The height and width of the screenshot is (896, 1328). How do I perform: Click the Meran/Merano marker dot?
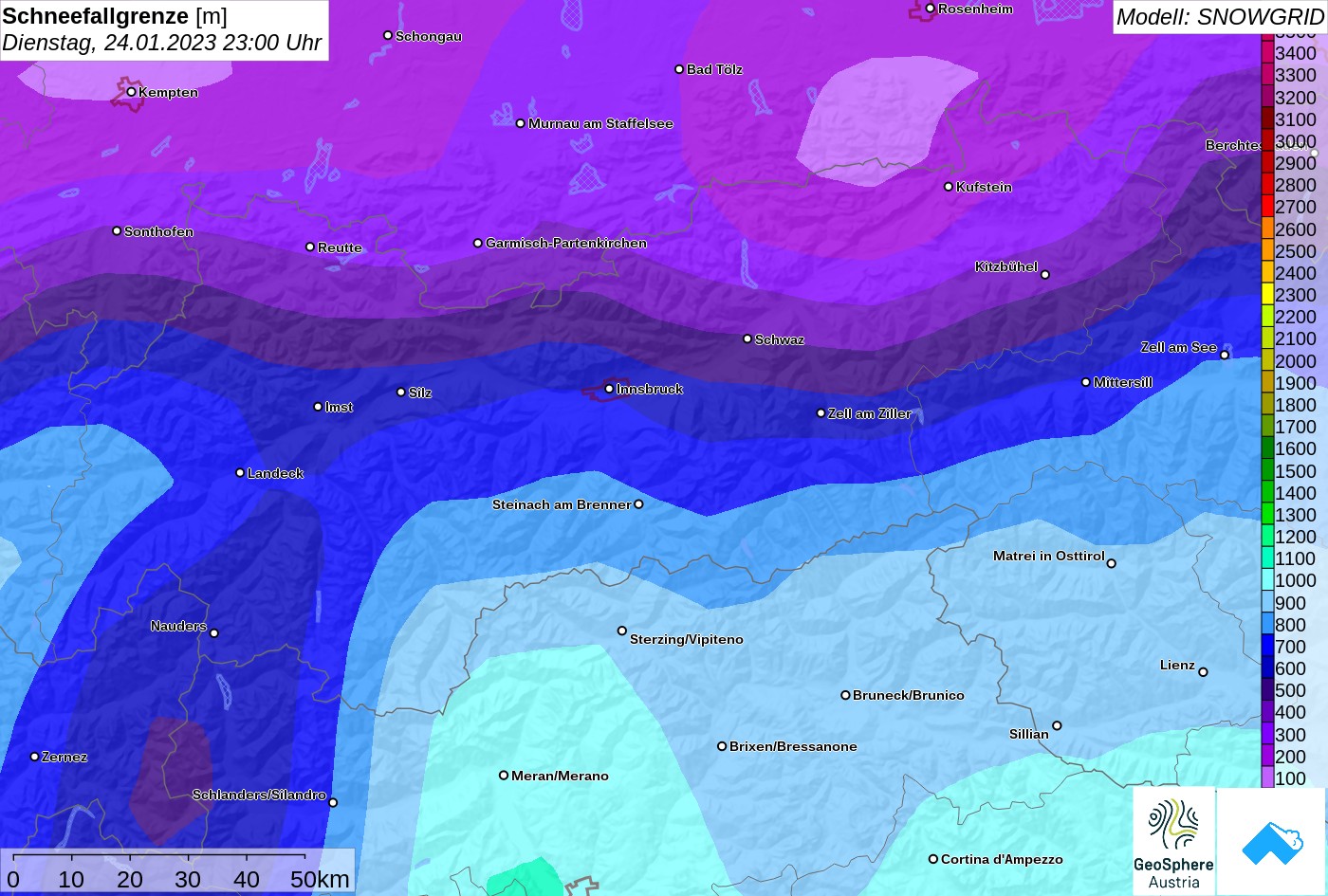coord(504,776)
